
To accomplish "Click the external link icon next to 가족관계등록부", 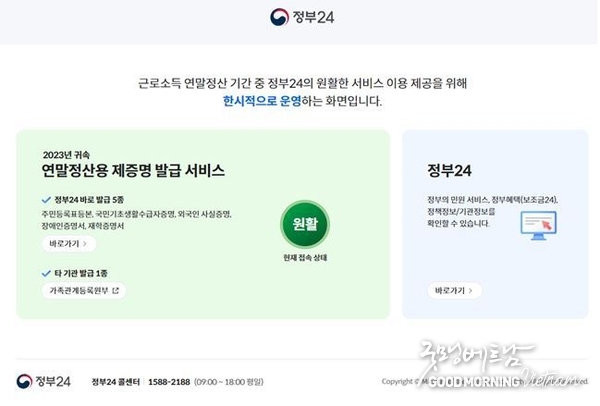I will 116,291.
